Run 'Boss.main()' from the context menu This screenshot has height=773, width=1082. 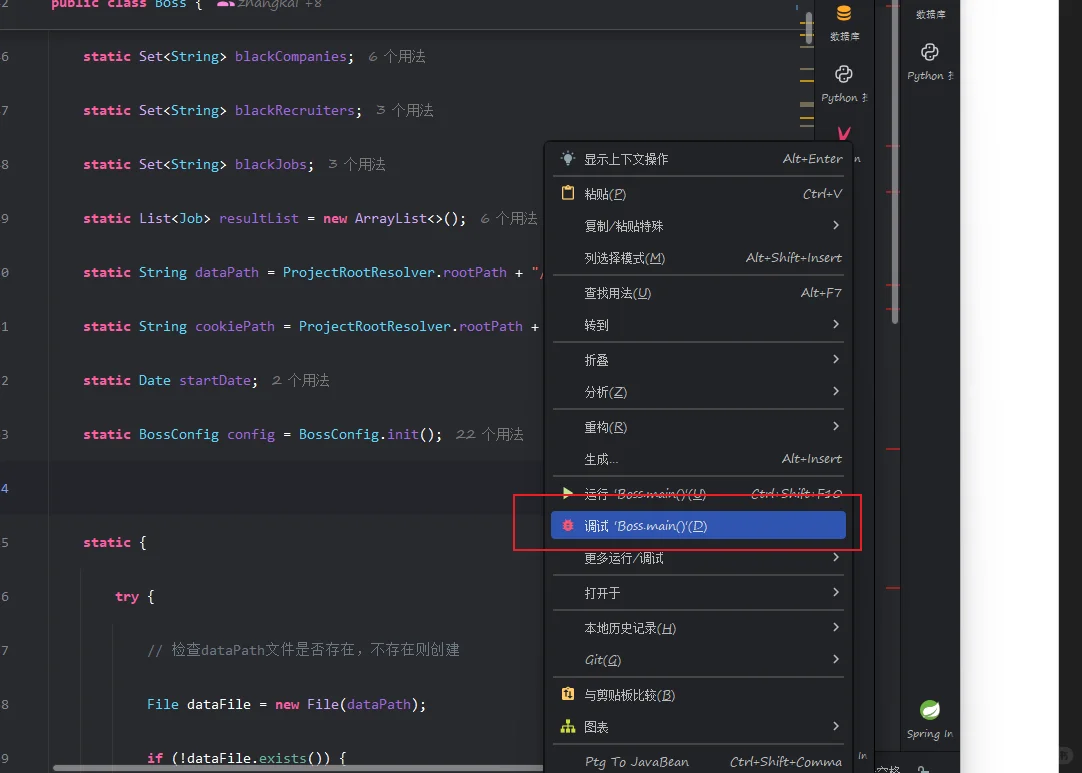[698, 493]
